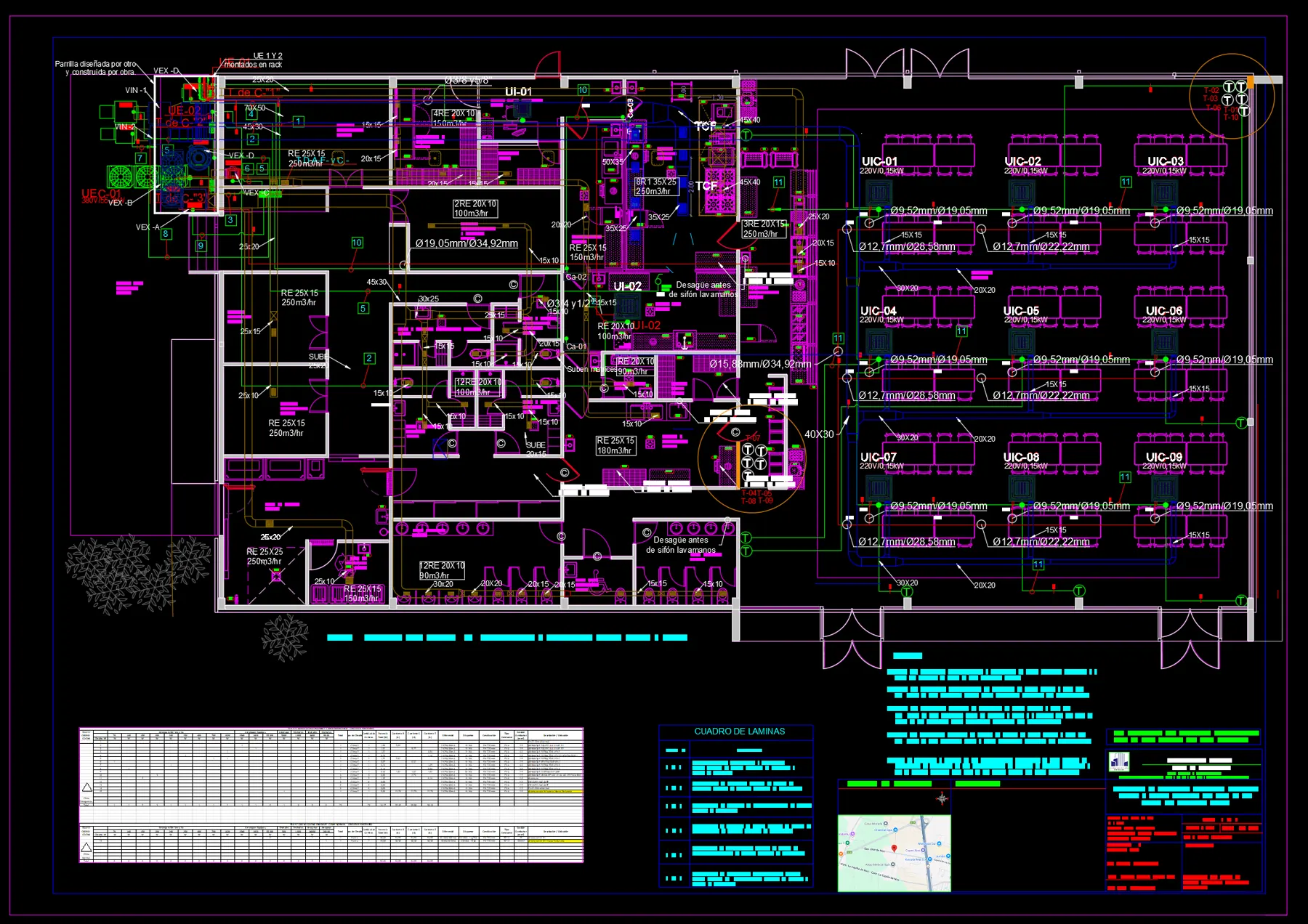Click the VEX -B label
1308x924 pixels.
click(x=120, y=203)
